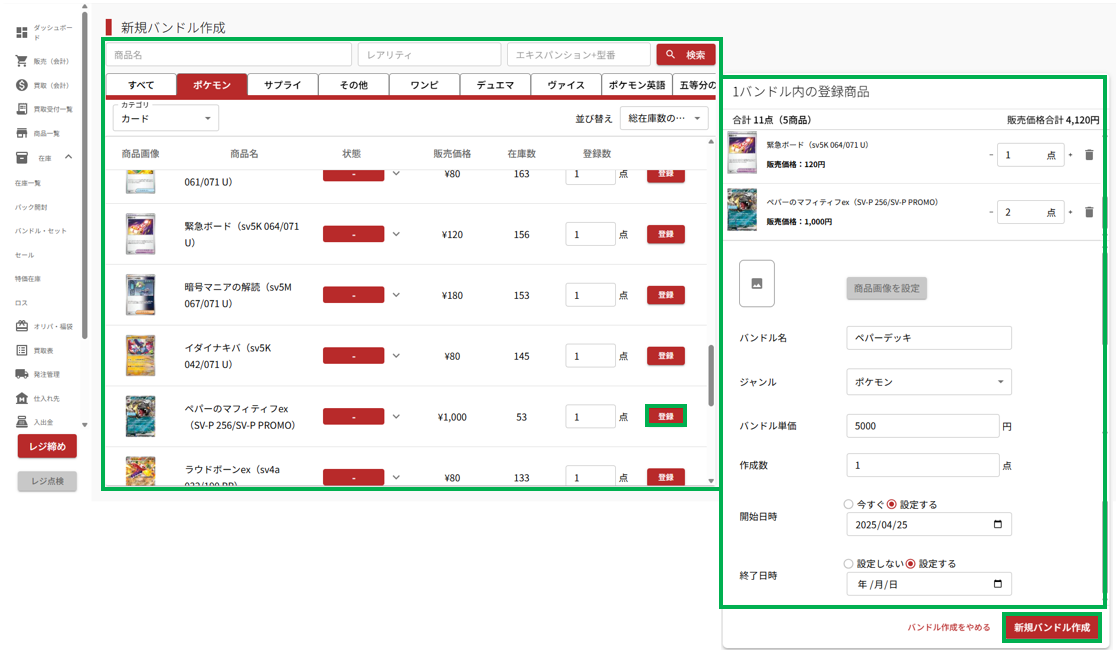Click the 商品名 search input field
The height and width of the screenshot is (650, 1116).
tap(229, 55)
